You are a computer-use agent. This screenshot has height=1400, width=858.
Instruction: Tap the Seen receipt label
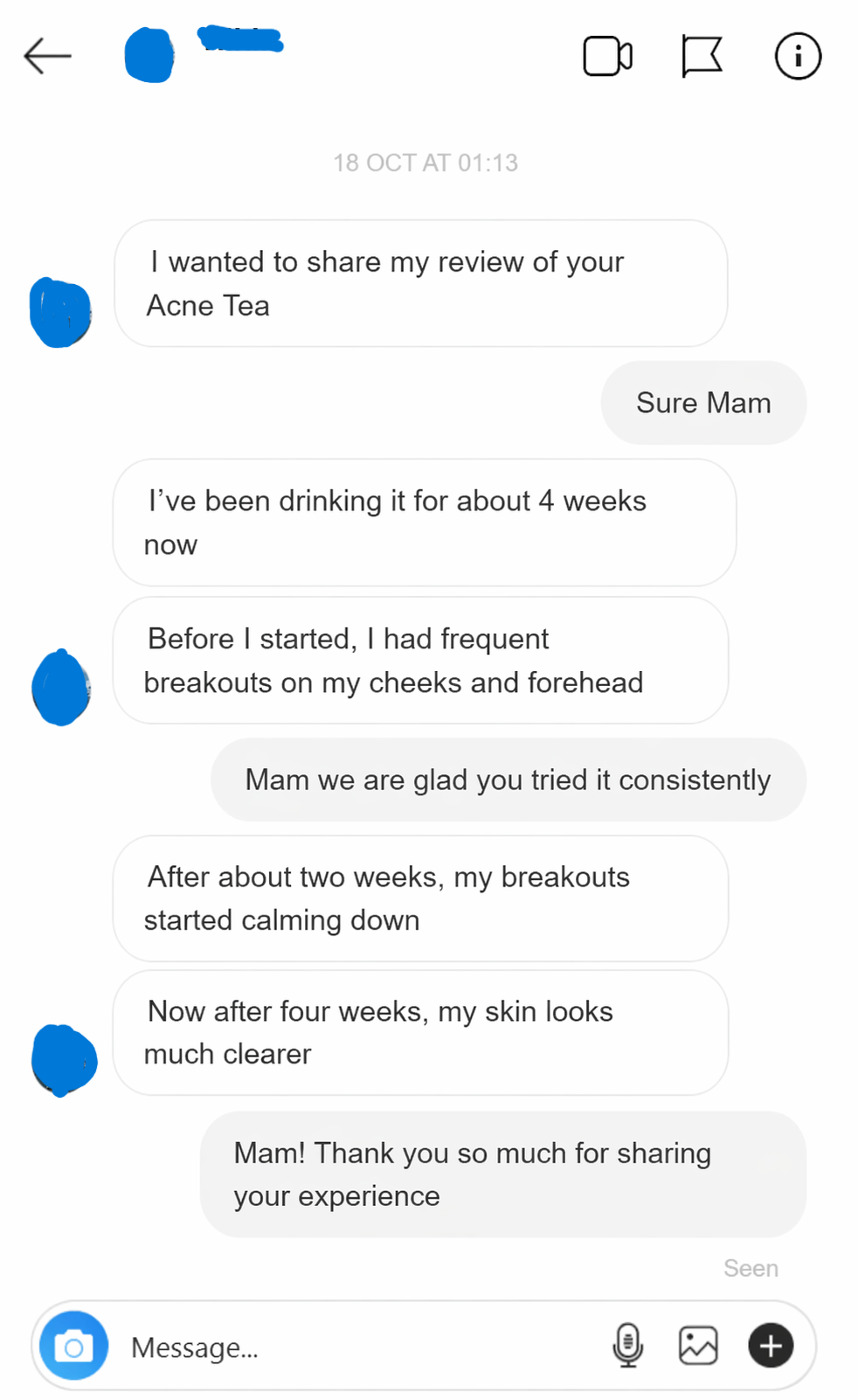[750, 1267]
